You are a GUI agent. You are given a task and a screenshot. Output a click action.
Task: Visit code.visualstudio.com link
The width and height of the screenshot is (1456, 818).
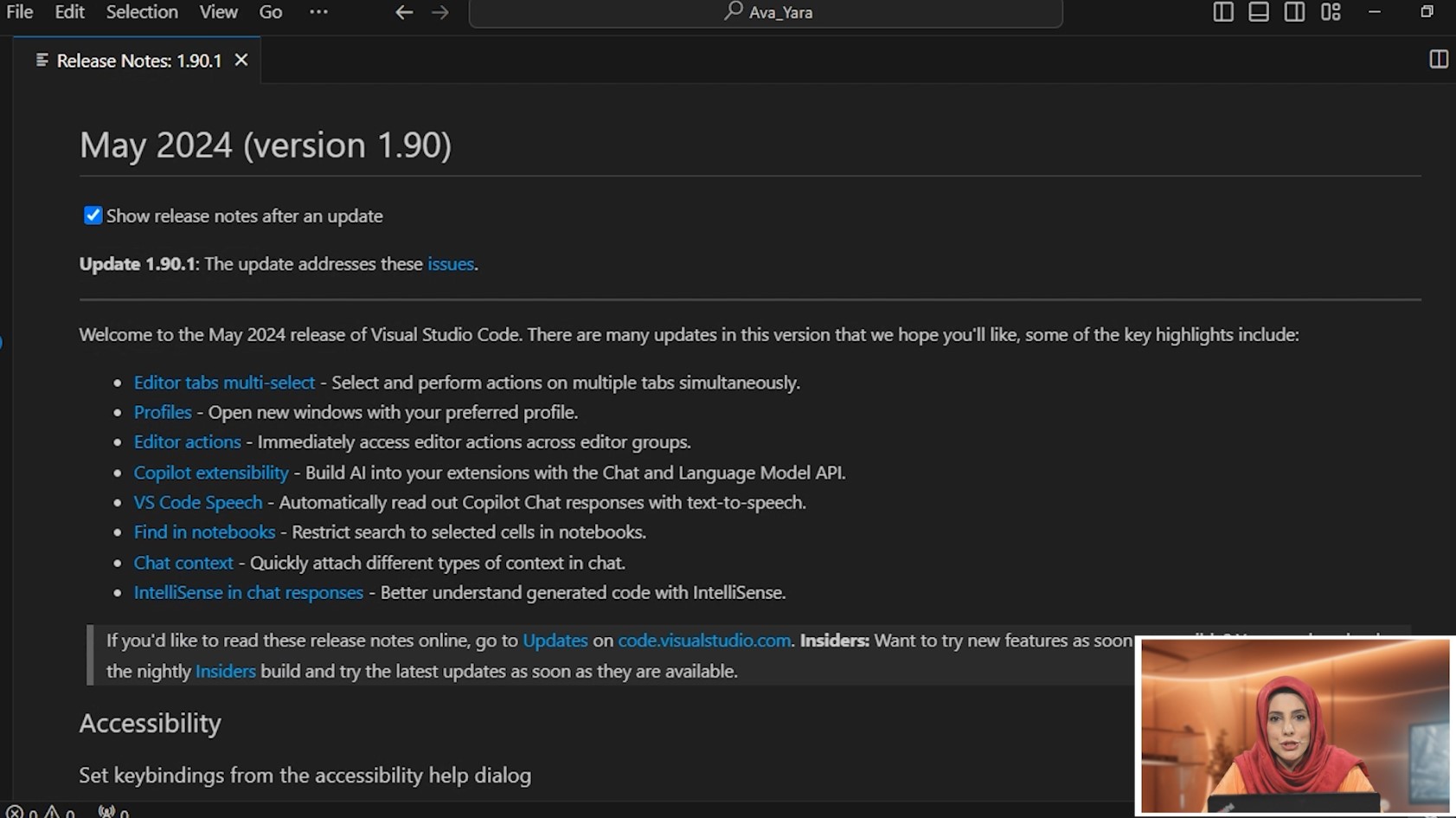[x=704, y=641]
